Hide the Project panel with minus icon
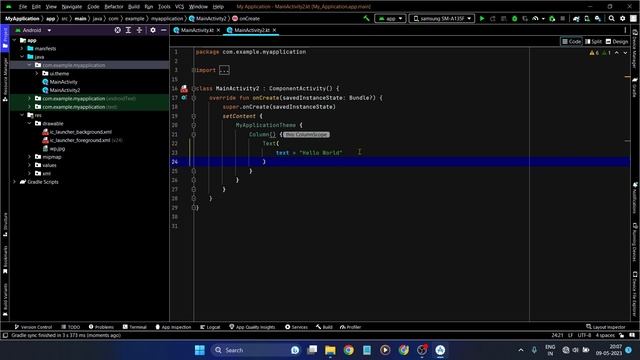Image resolution: width=640 pixels, height=360 pixels. pyautogui.click(x=164, y=30)
